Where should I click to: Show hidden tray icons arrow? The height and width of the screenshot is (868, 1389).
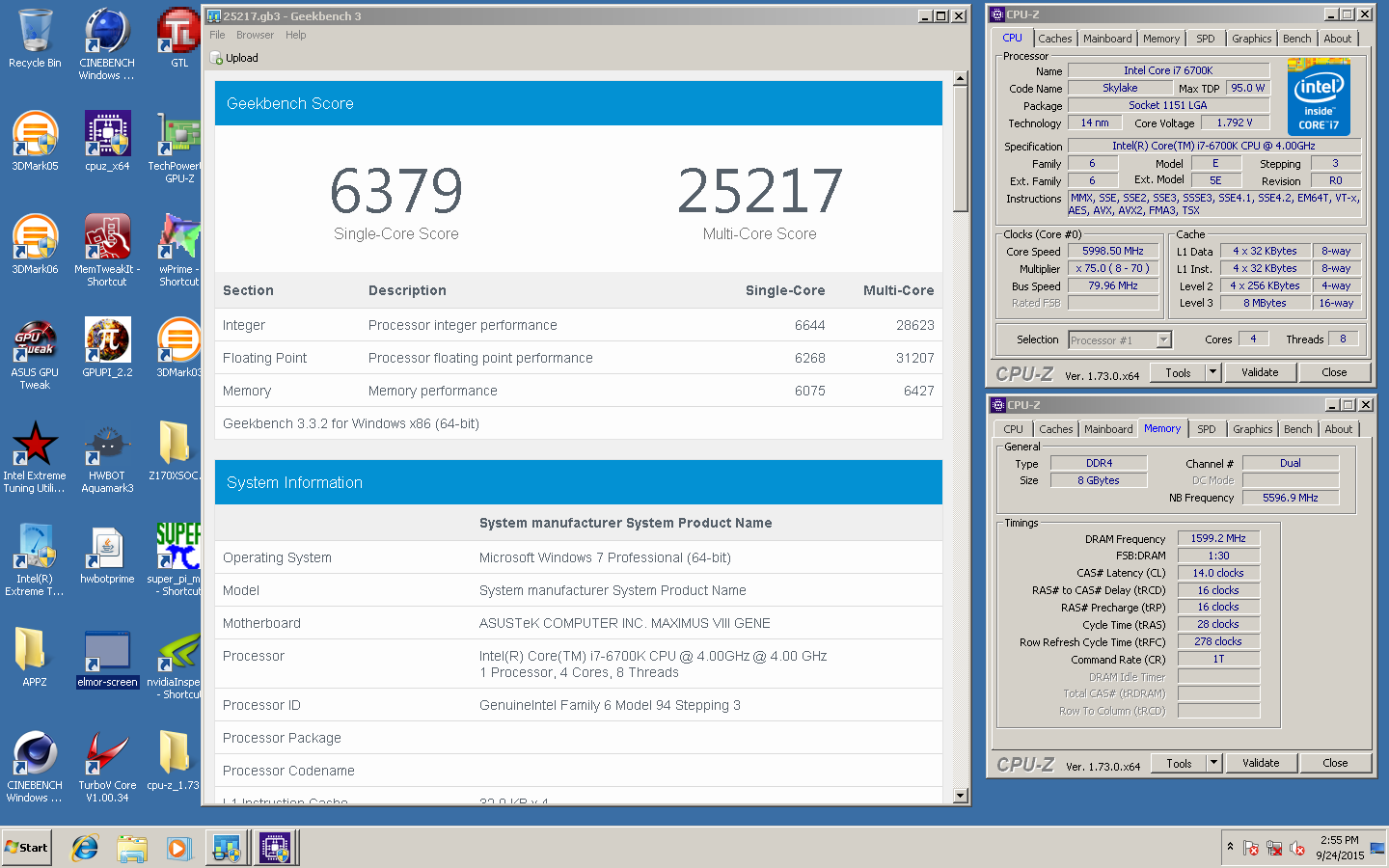[1230, 847]
